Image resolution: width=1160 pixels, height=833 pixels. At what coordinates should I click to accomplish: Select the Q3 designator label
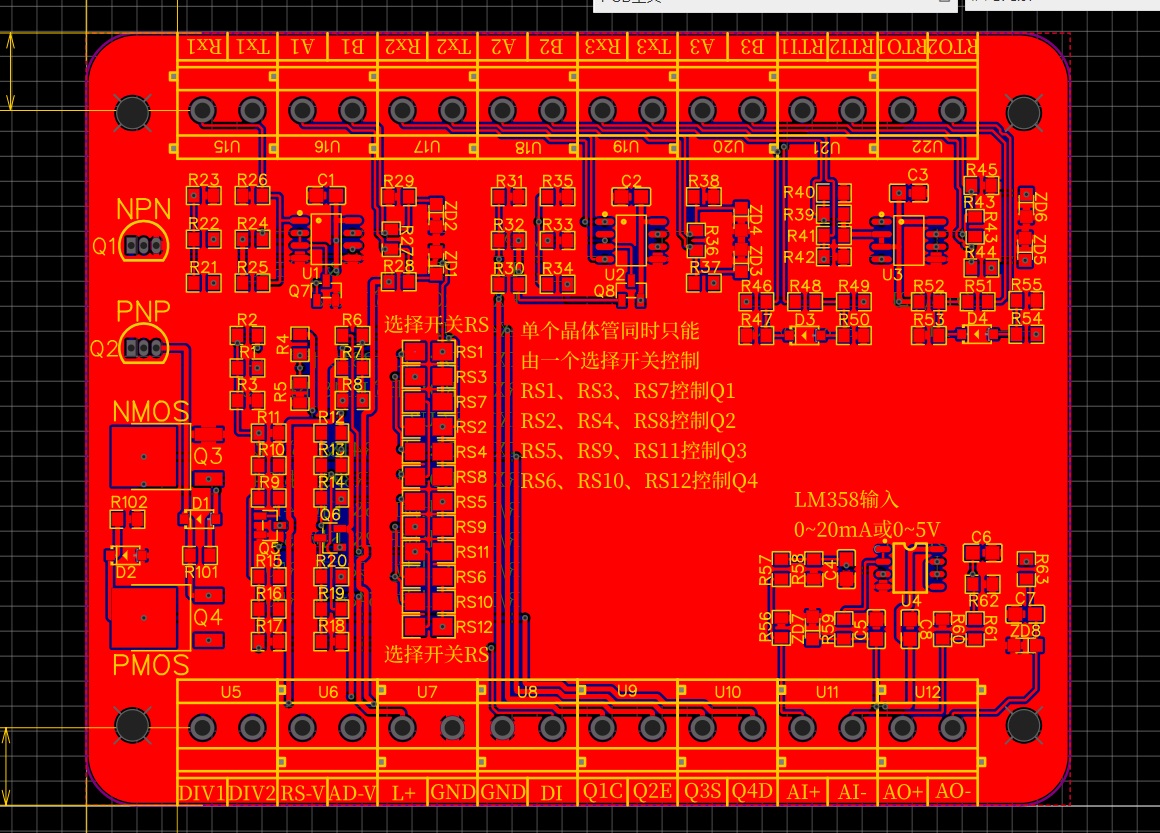pyautogui.click(x=208, y=455)
